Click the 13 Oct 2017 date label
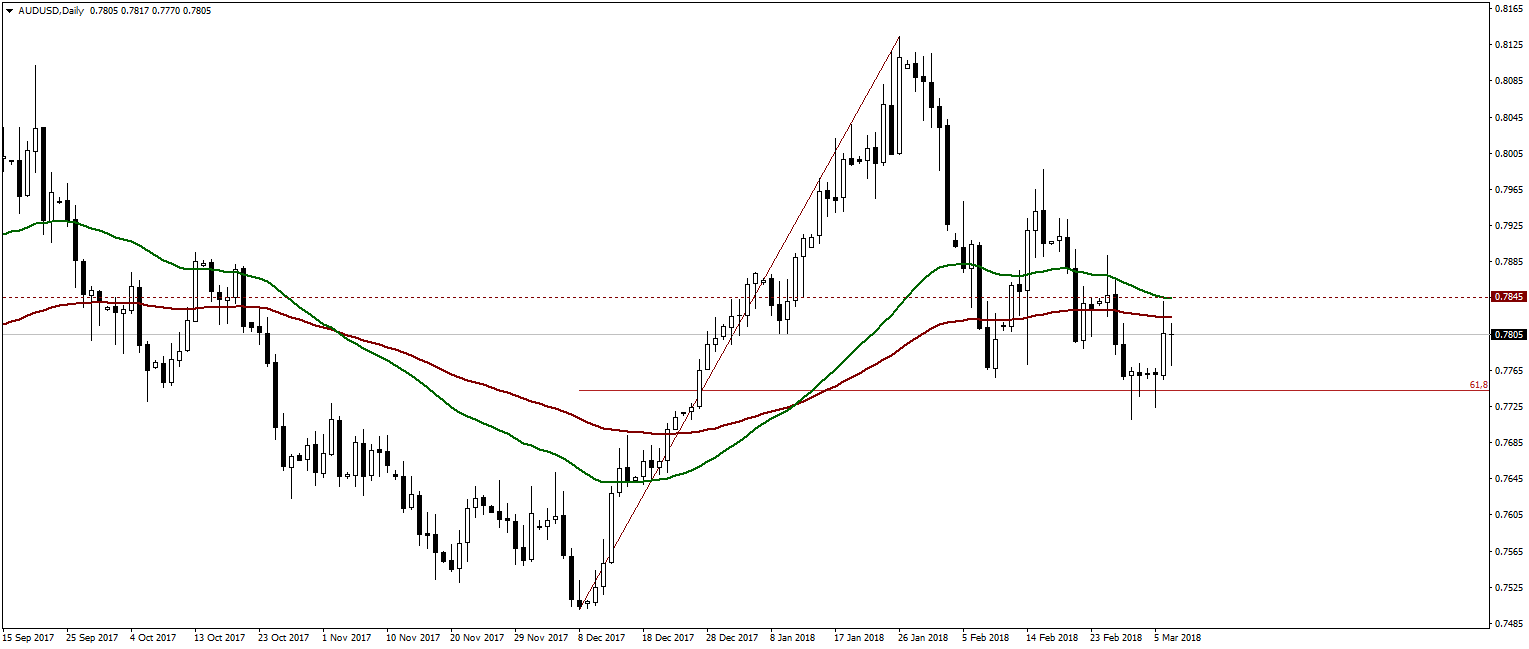 [220, 637]
